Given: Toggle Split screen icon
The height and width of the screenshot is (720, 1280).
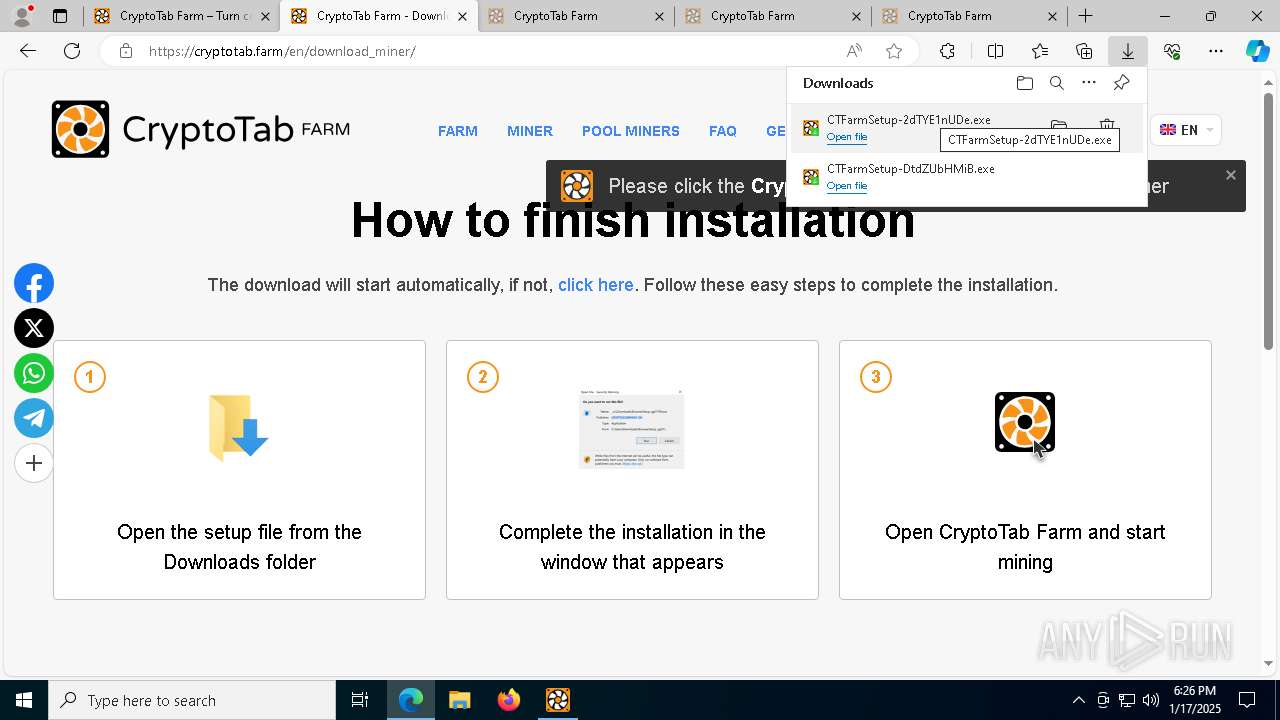Looking at the screenshot, I should 995,51.
